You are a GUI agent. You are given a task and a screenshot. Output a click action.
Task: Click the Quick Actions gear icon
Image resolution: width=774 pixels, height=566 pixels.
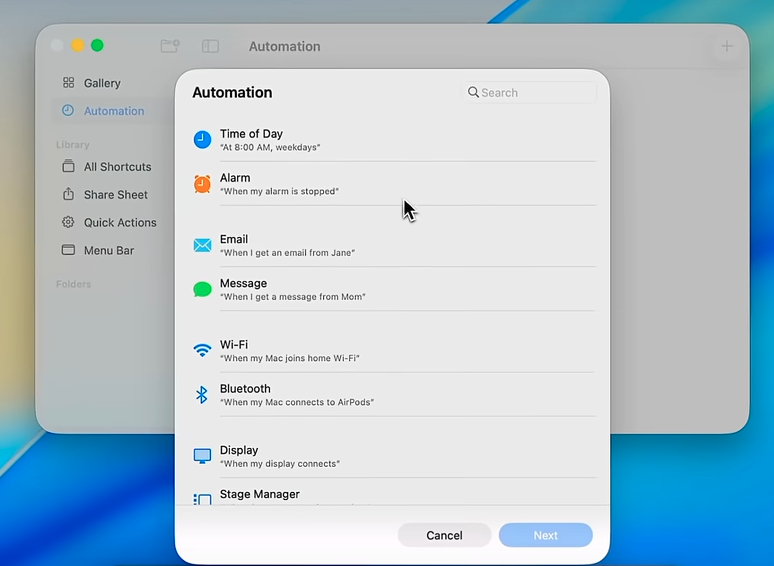click(x=68, y=222)
